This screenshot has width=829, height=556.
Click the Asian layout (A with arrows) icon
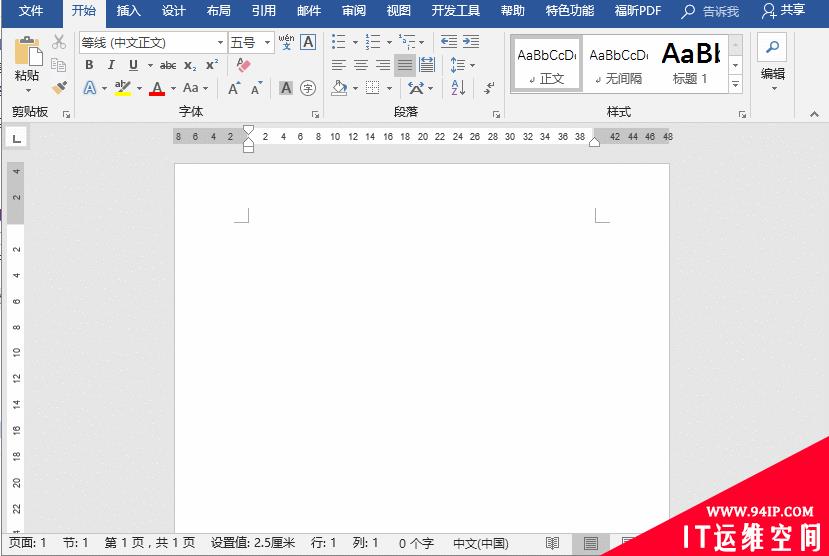416,88
